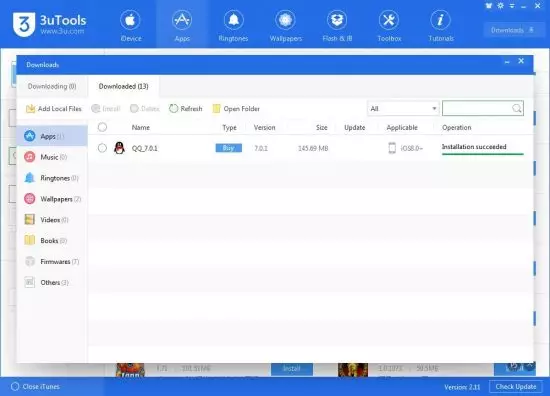550x396 pixels.
Task: Click the Install toolbar button
Action: click(106, 109)
